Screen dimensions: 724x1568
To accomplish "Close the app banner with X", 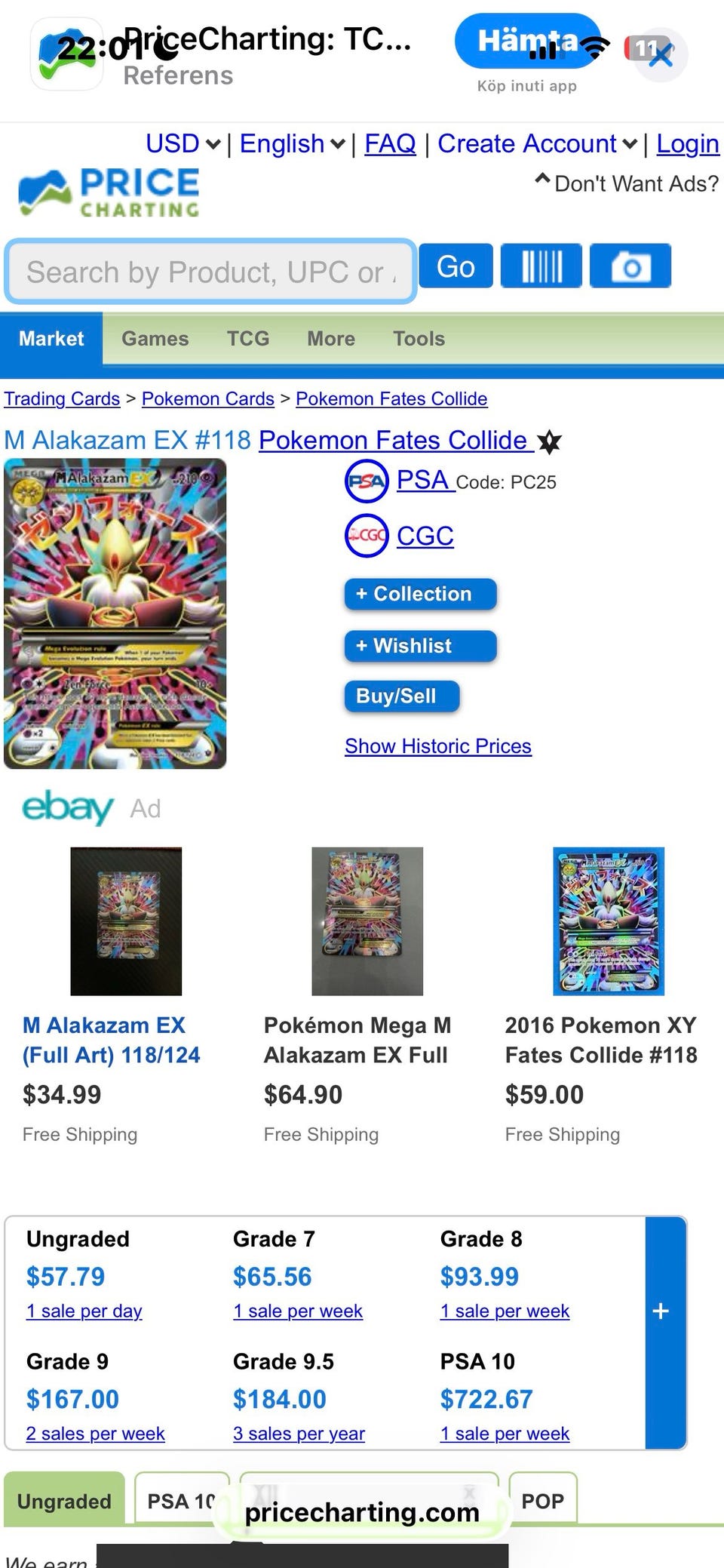I will [x=661, y=54].
